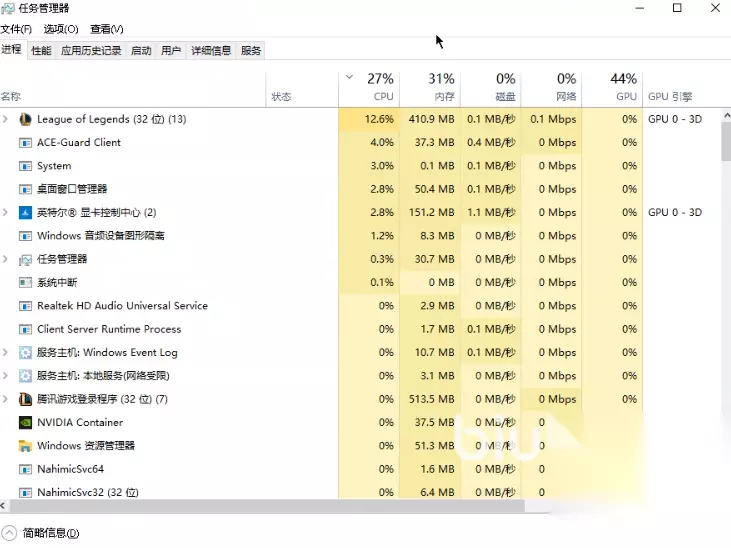731x548 pixels.
Task: Expand the 英特尔 显卡控制中心 group
Action: (5, 213)
